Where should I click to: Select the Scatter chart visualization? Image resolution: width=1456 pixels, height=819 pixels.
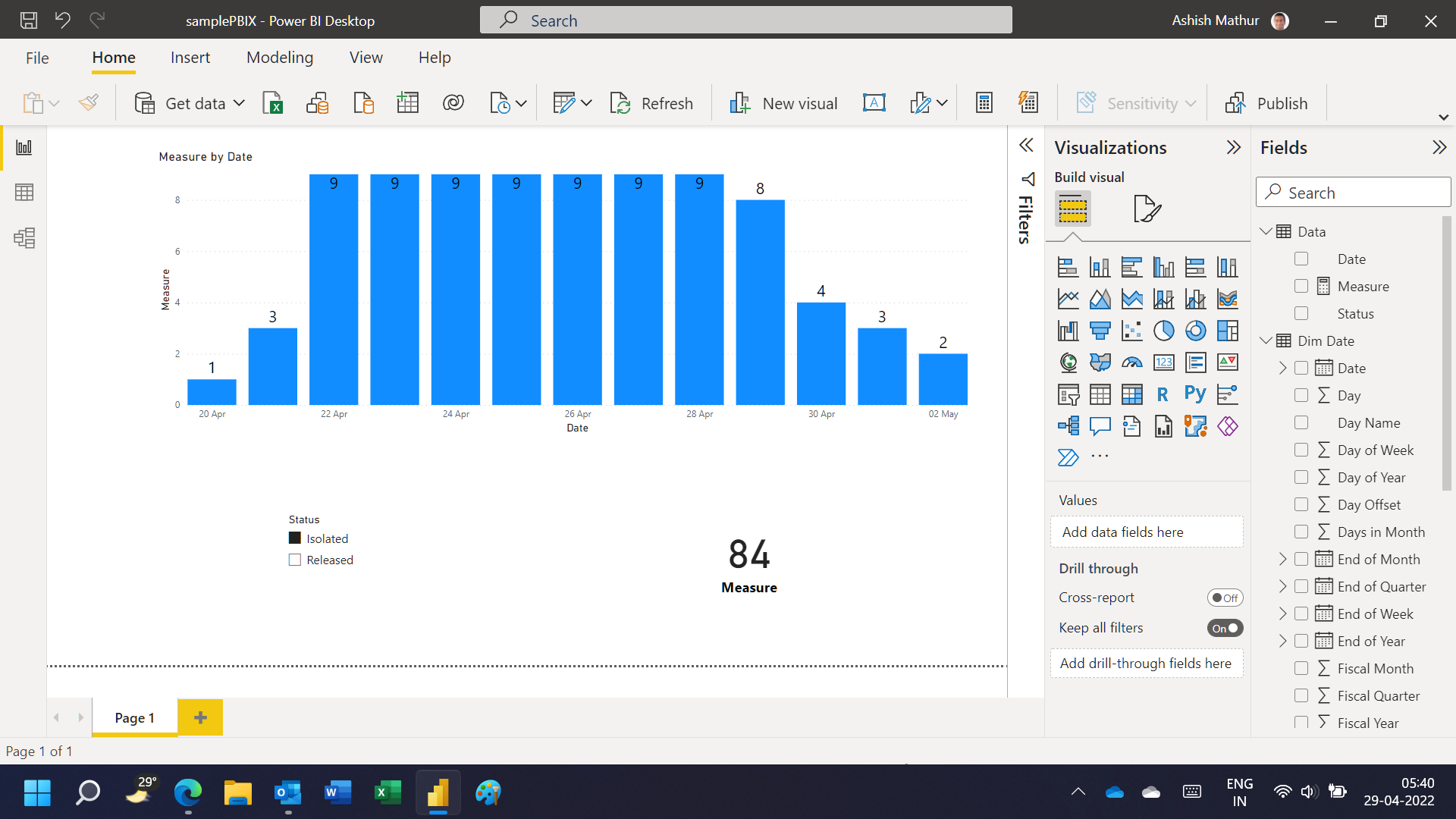tap(1131, 331)
